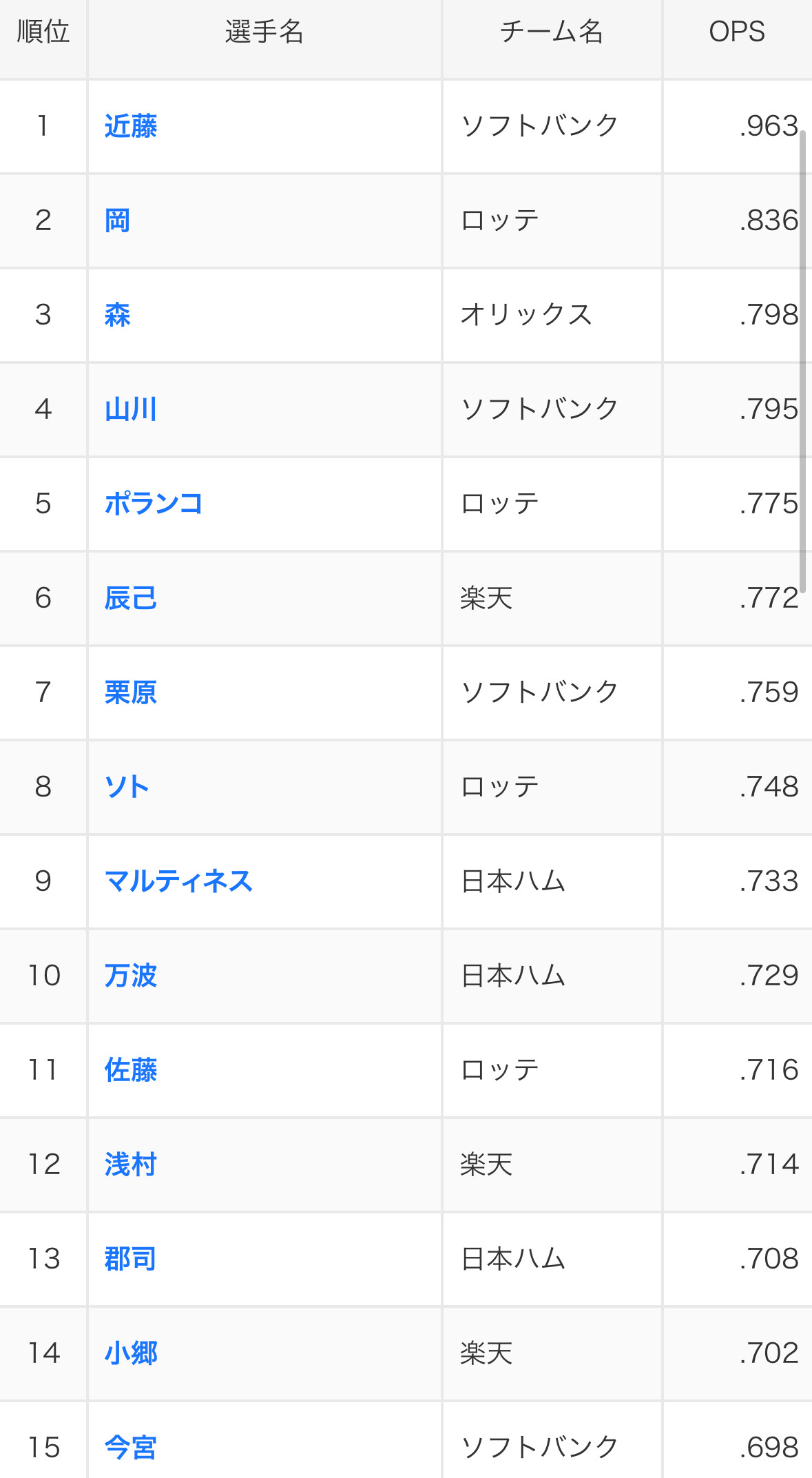Open player link 岡
The height and width of the screenshot is (1478, 812).
click(x=118, y=221)
